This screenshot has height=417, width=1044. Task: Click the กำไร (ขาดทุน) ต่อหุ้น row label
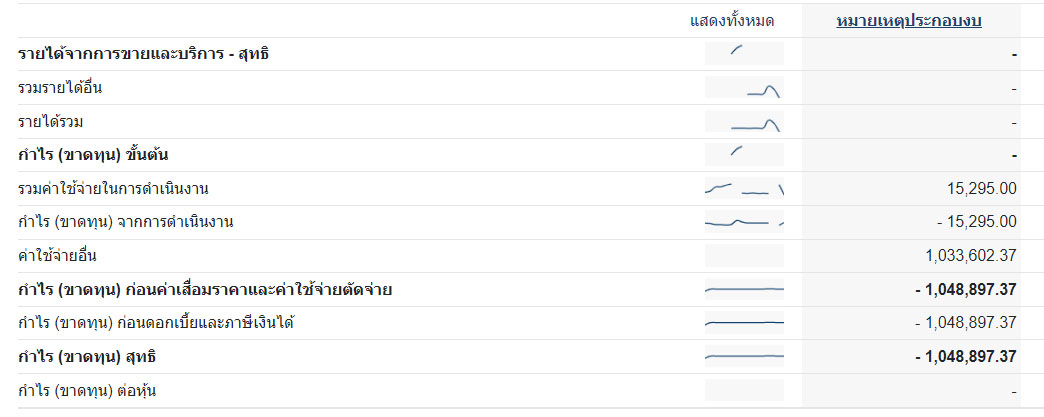pyautogui.click(x=87, y=391)
